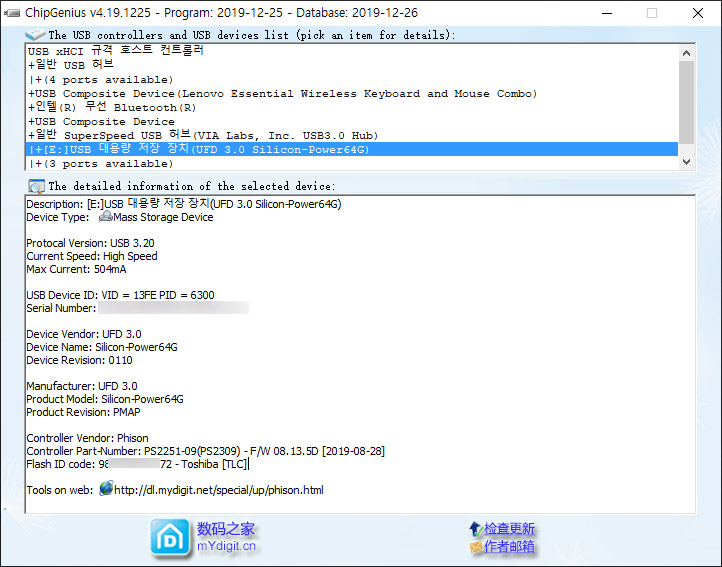Click the Serial Number line
This screenshot has width=722, height=567.
[x=137, y=308]
